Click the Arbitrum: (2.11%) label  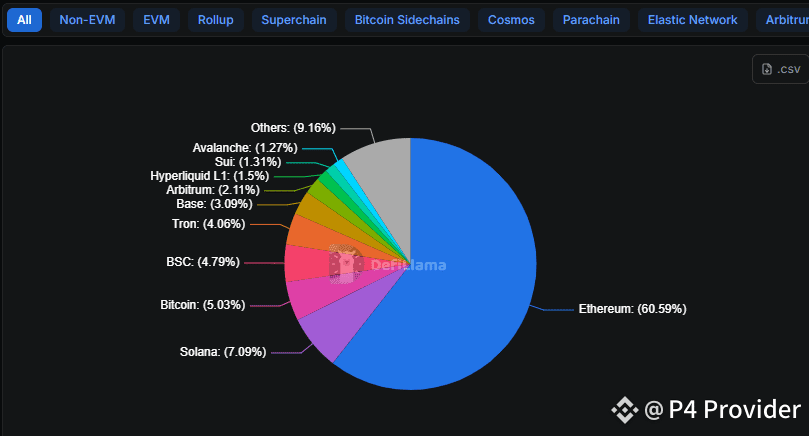point(213,190)
